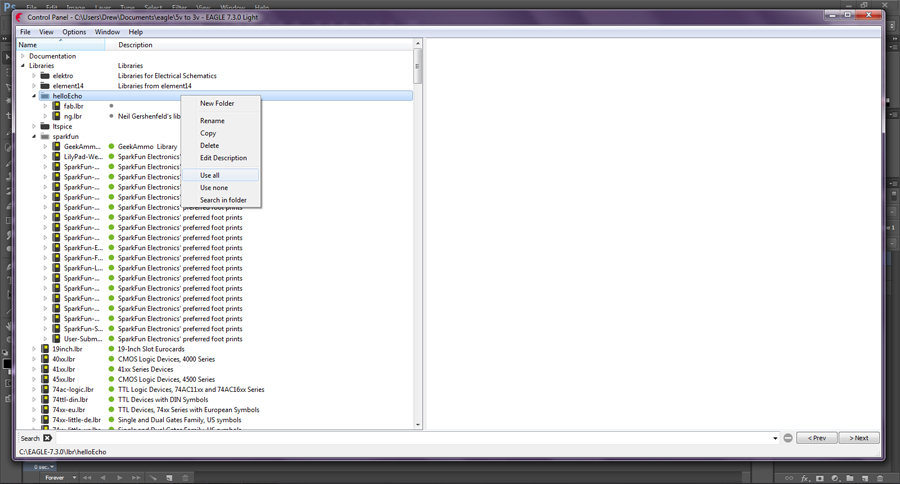Click the round minus icon beside Prev
The image size is (900, 484).
click(x=788, y=438)
